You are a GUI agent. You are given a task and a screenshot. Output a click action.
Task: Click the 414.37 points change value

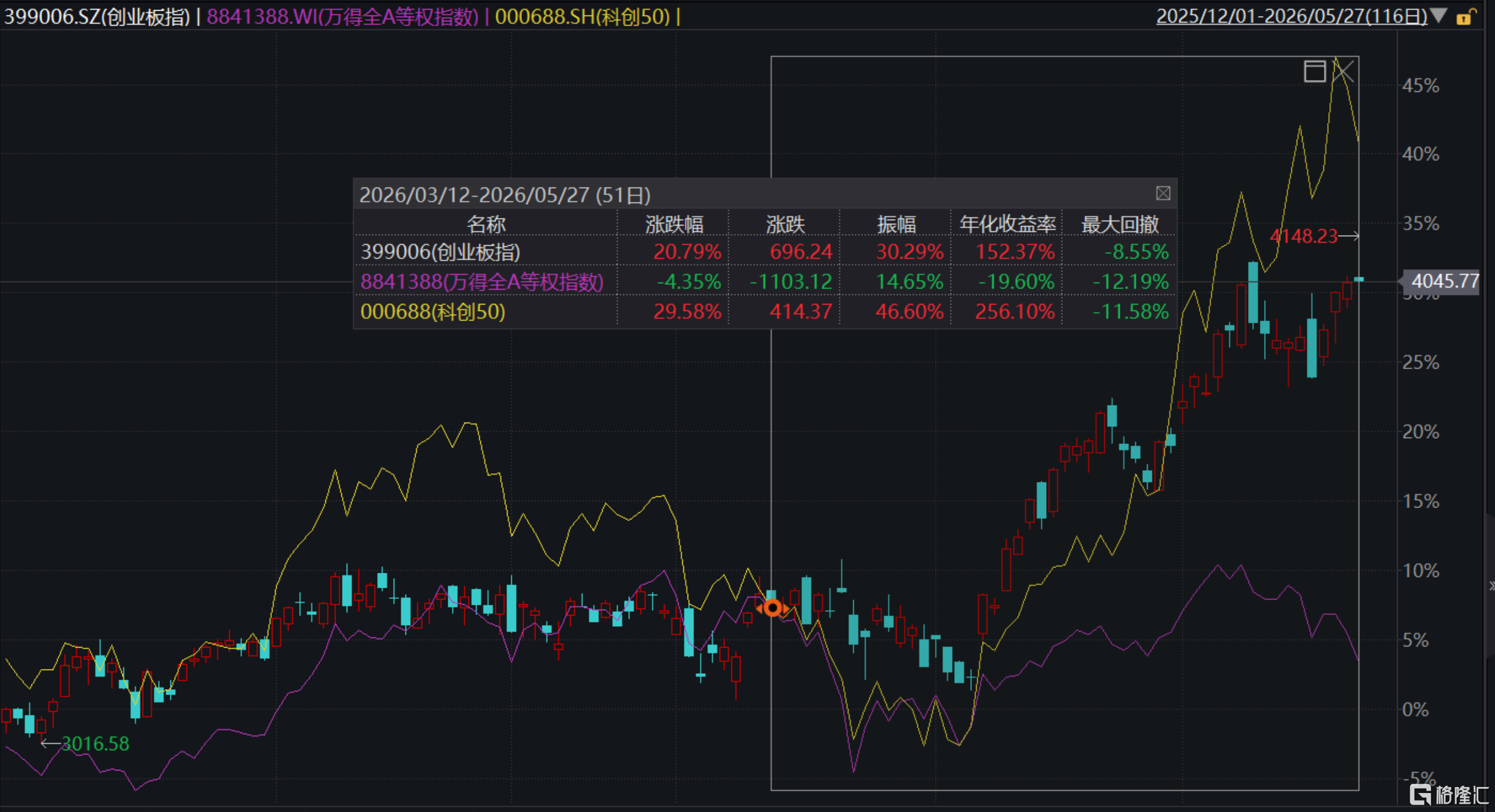(x=800, y=312)
